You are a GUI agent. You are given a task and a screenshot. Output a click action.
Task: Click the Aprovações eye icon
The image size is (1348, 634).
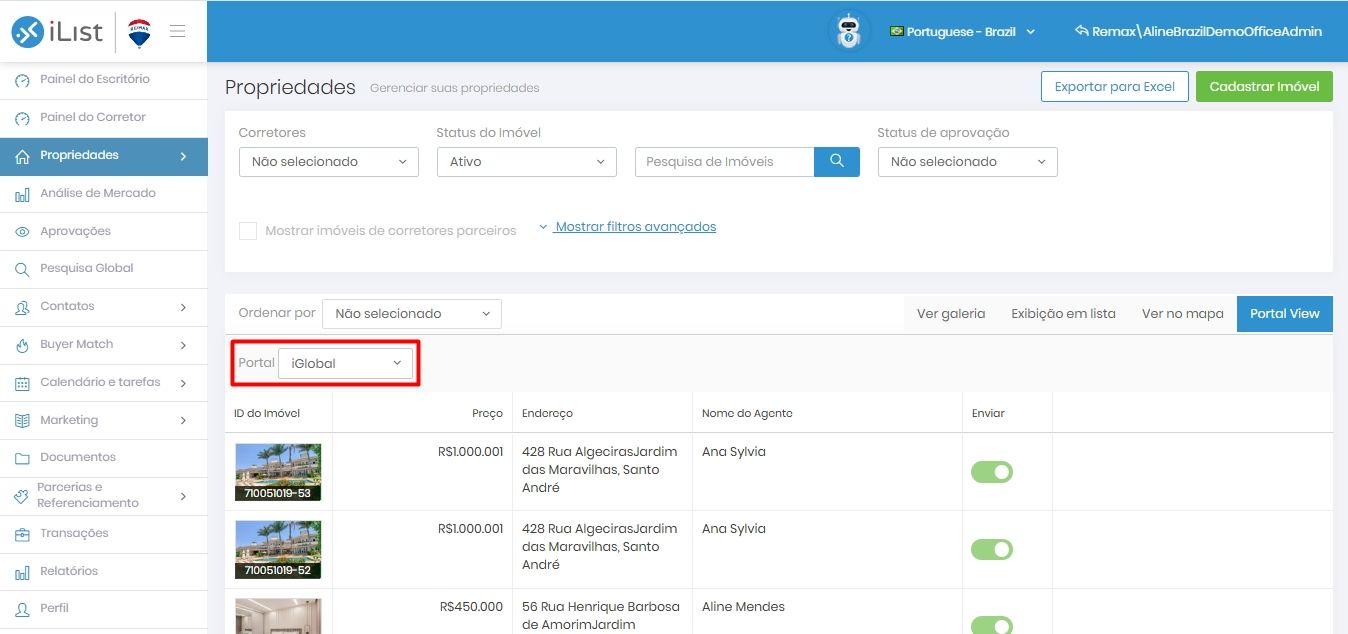22,231
